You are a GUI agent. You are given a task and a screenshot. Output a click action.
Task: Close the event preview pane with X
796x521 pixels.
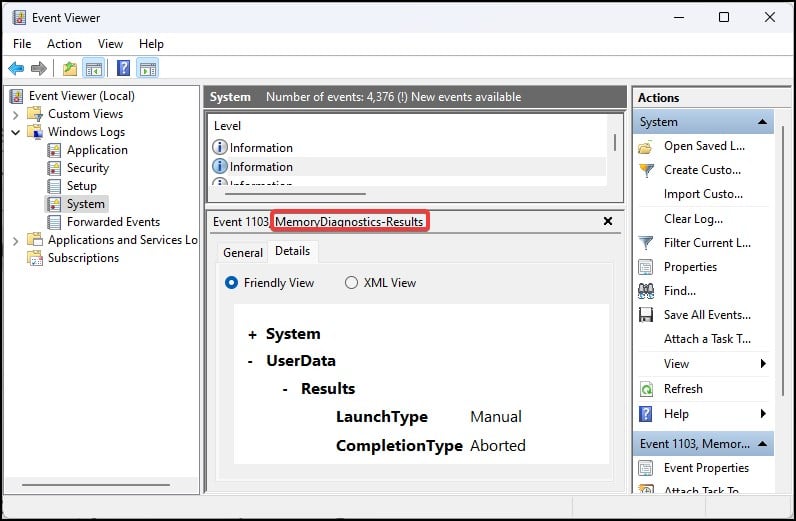point(608,221)
